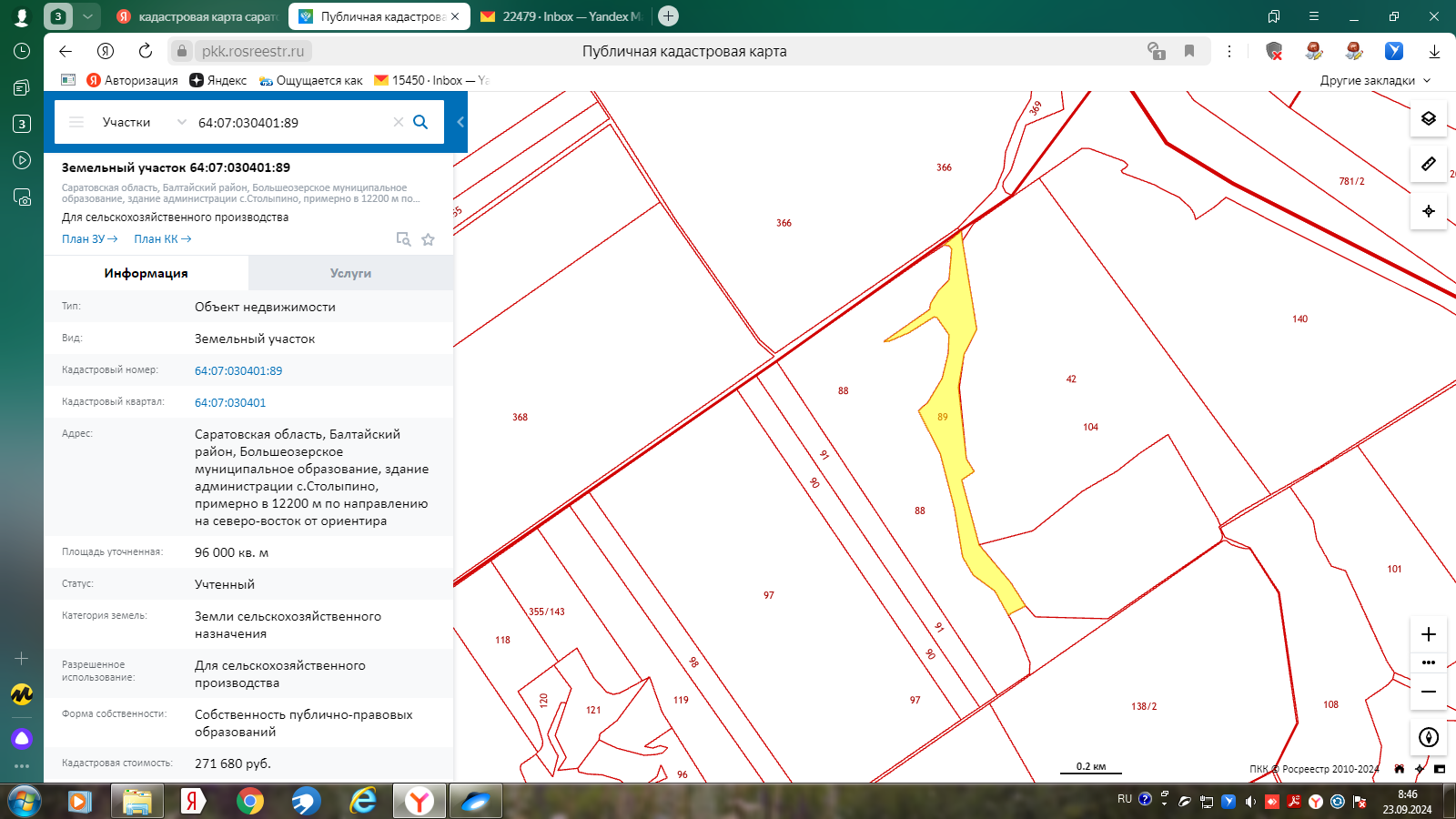Collapse the left info panel arrow
This screenshot has width=1456, height=819.
coord(460,122)
